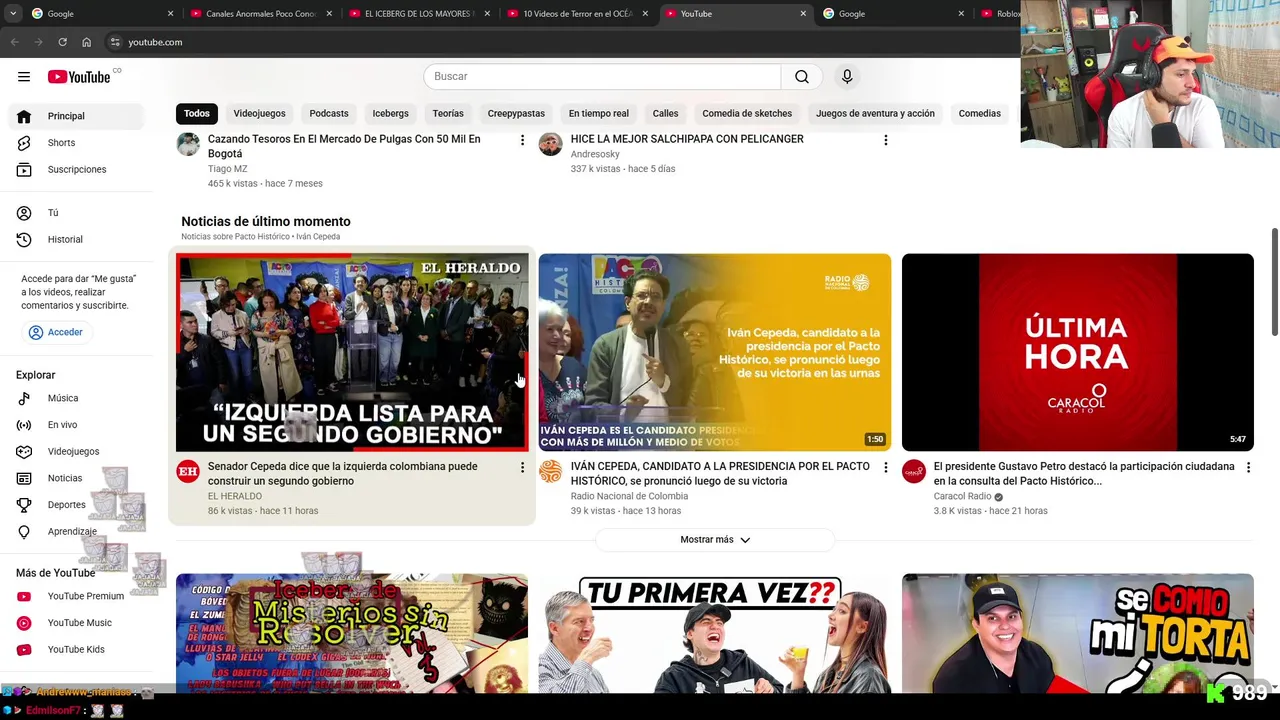Open the YouTube hamburger guide menu

coord(24,77)
